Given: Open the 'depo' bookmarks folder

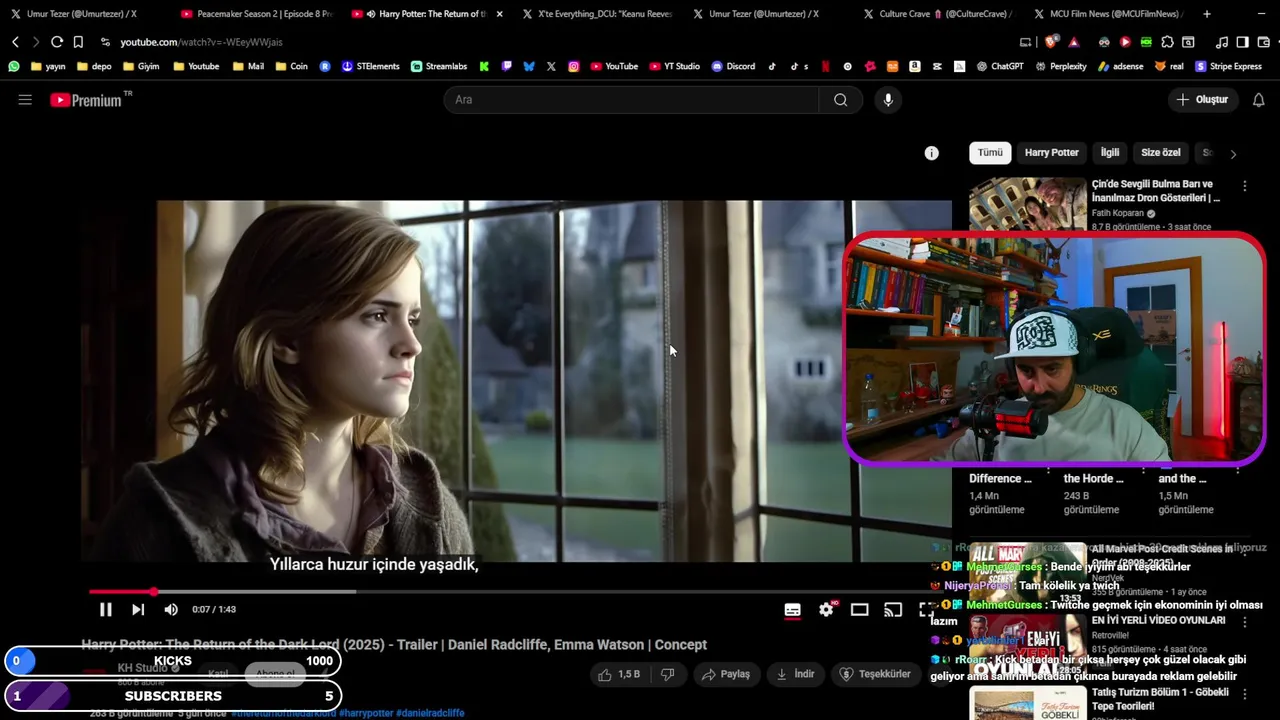Looking at the screenshot, I should coord(93,66).
